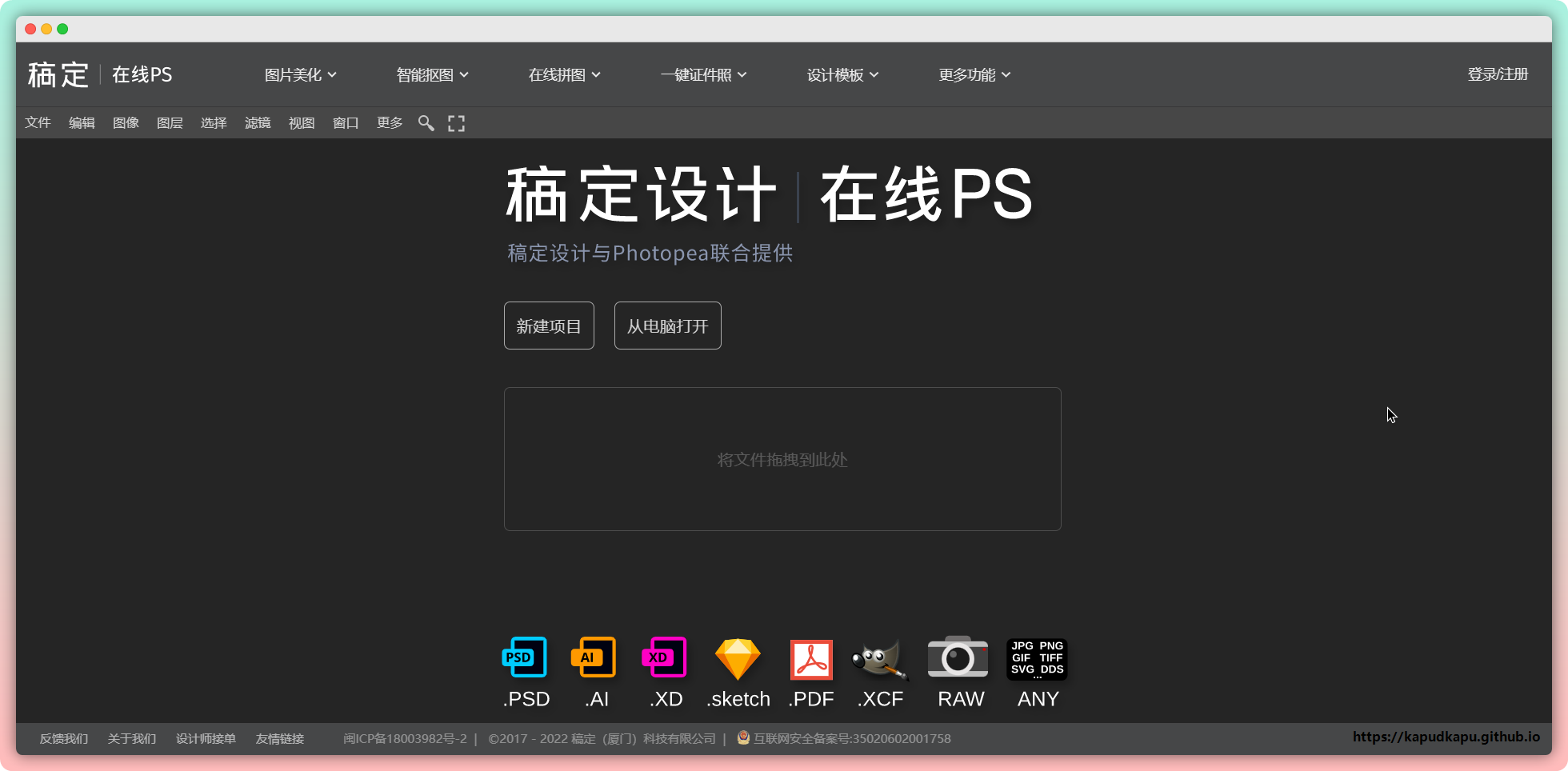The height and width of the screenshot is (771, 1568).
Task: Expand the 智能抠图 dropdown
Action: pos(432,74)
